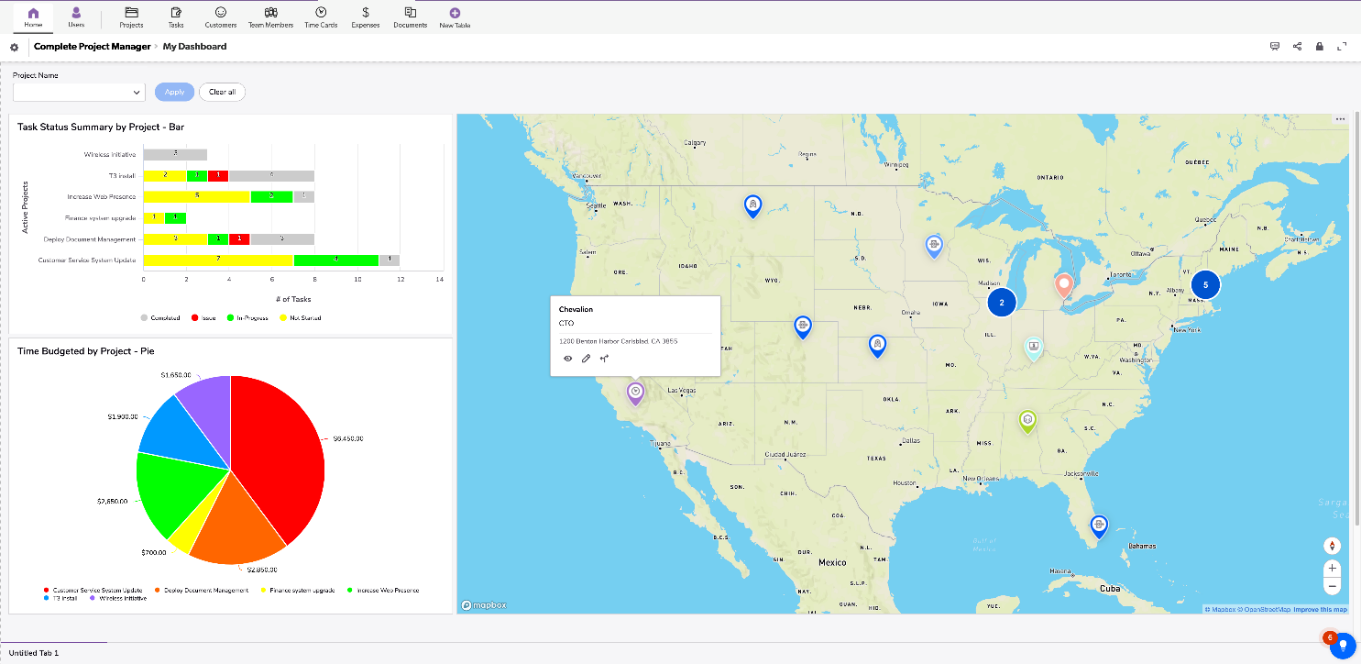The height and width of the screenshot is (664, 1361).
Task: Open the Documents table
Action: (x=410, y=16)
